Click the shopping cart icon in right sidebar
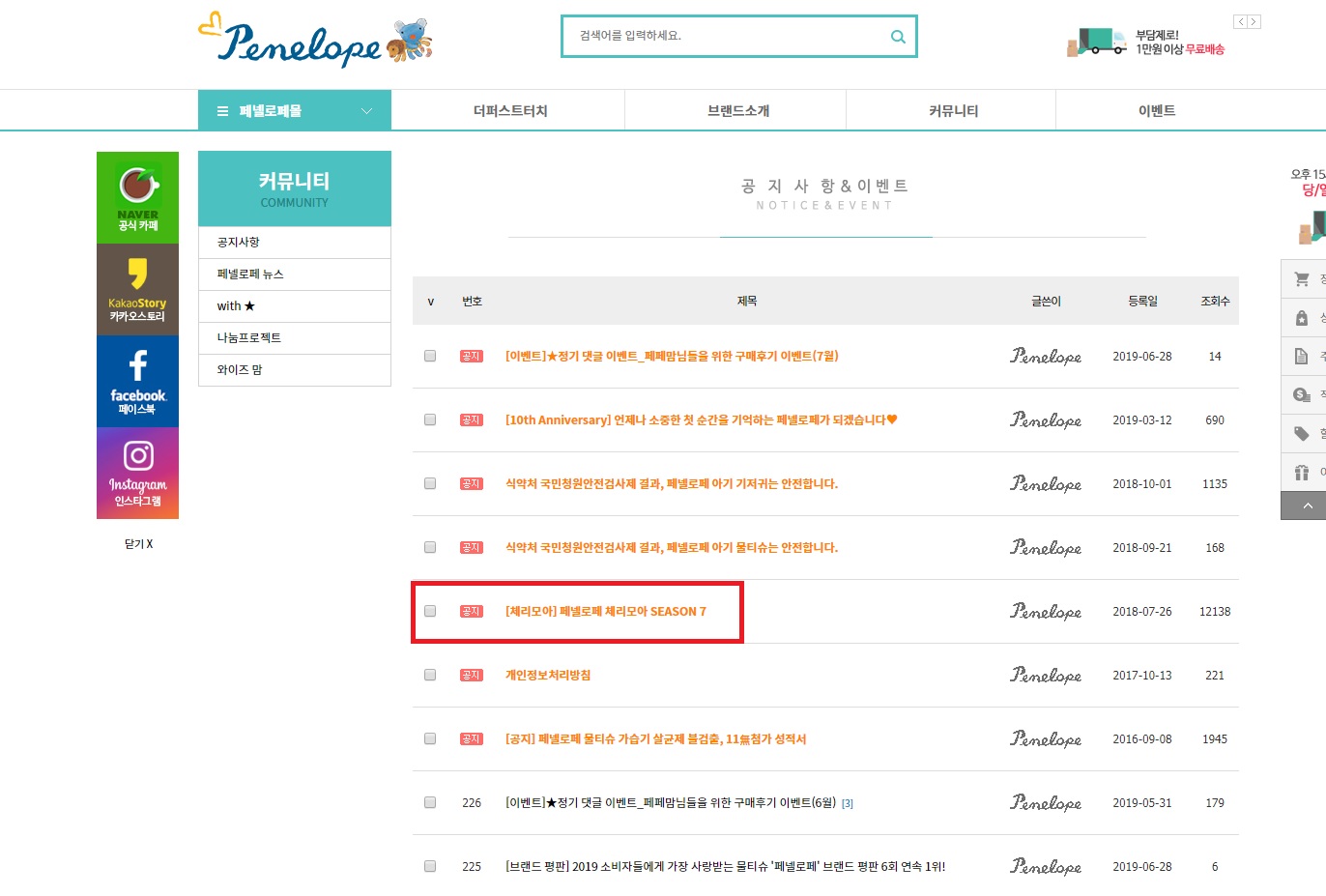 [1302, 279]
